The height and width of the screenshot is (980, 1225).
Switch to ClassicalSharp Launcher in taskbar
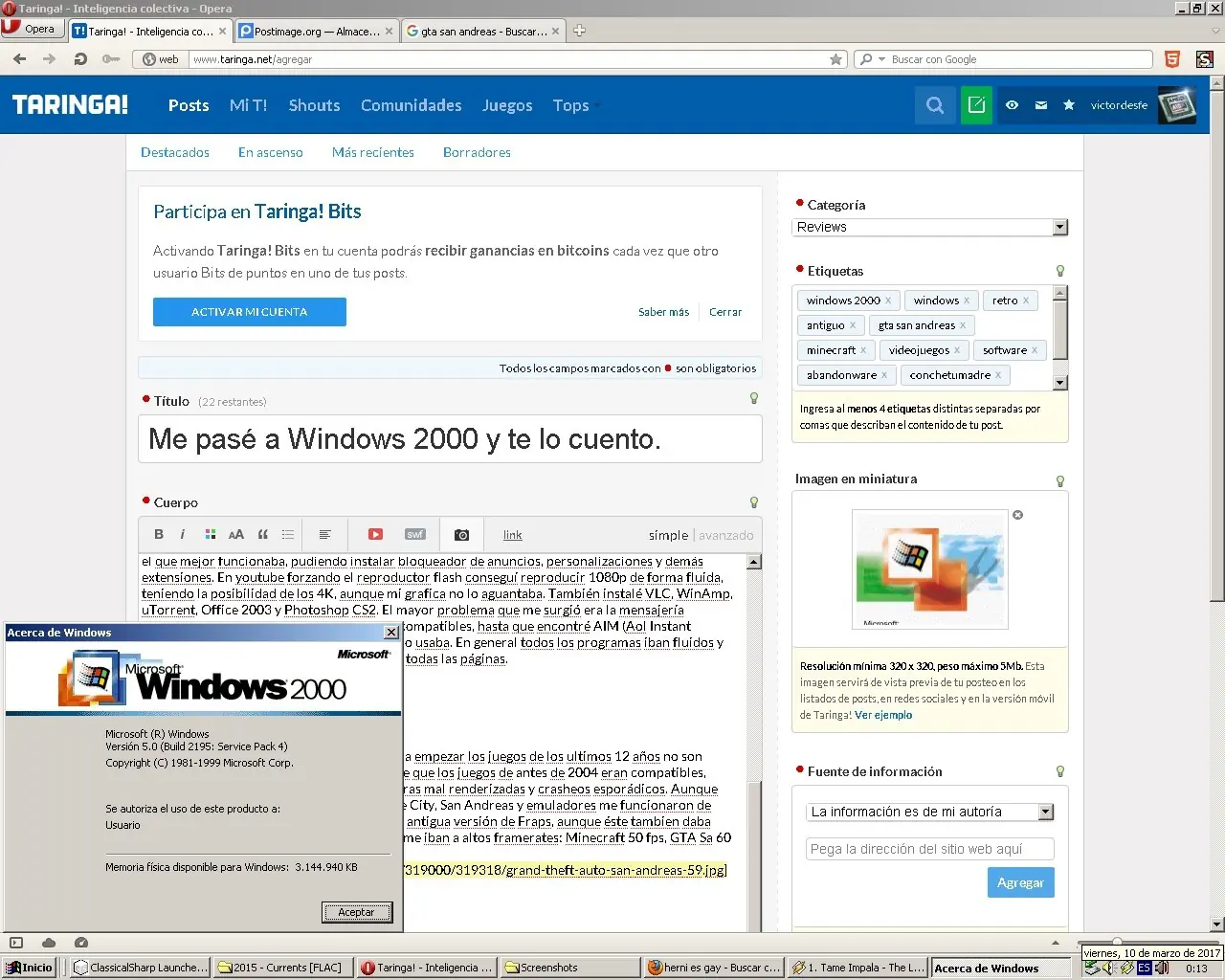coord(142,968)
